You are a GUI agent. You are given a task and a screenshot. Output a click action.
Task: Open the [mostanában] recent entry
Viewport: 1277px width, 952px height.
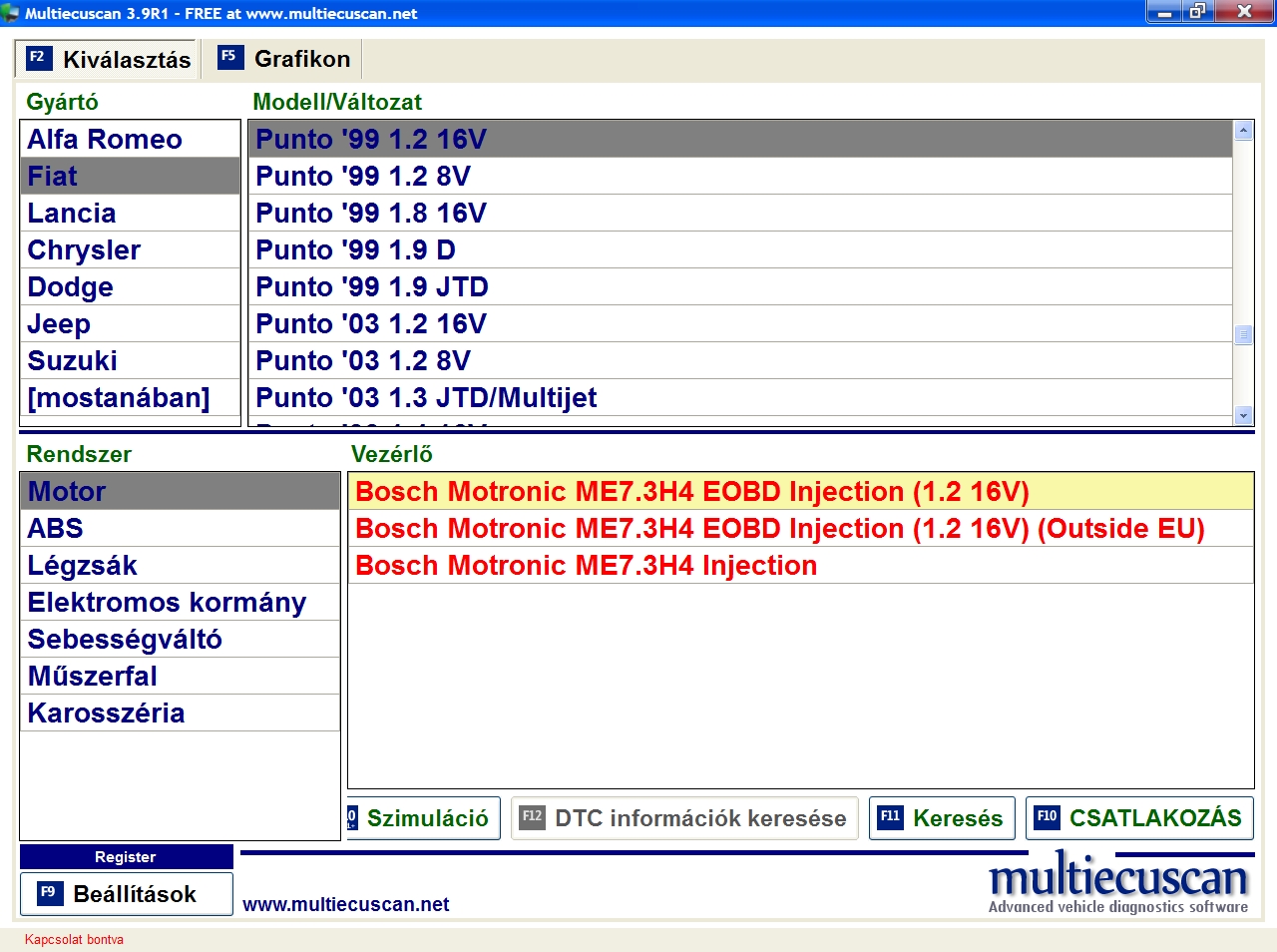[x=130, y=398]
